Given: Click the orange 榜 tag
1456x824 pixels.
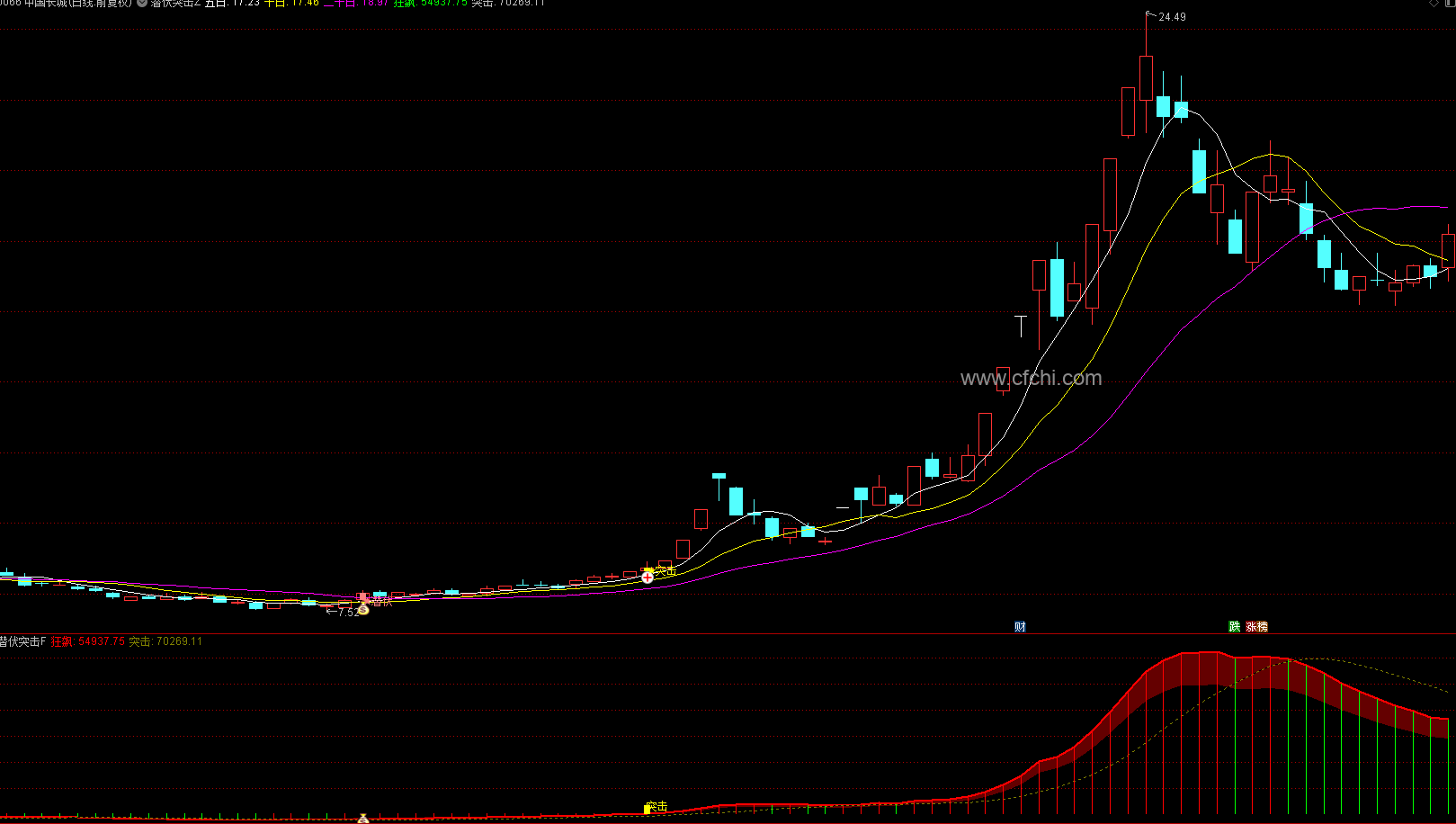Looking at the screenshot, I should click(x=1263, y=627).
